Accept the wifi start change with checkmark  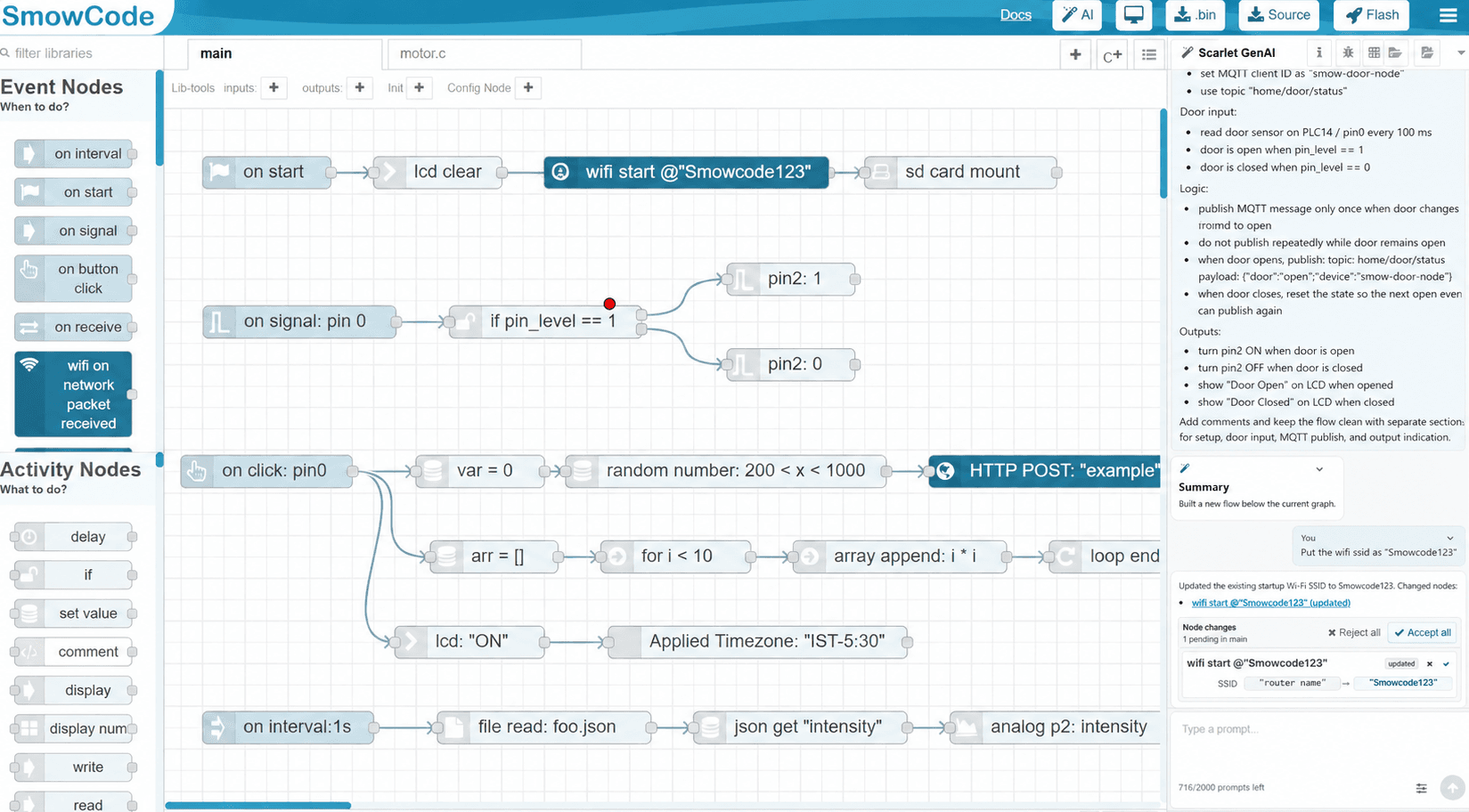click(1446, 663)
